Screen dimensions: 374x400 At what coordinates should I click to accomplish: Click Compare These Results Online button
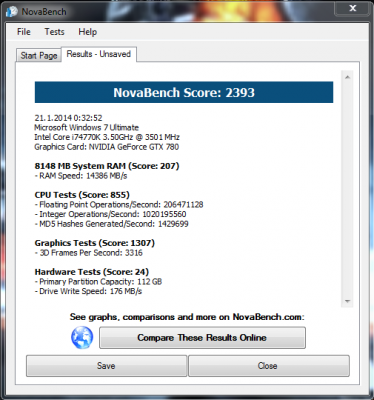[x=202, y=338]
